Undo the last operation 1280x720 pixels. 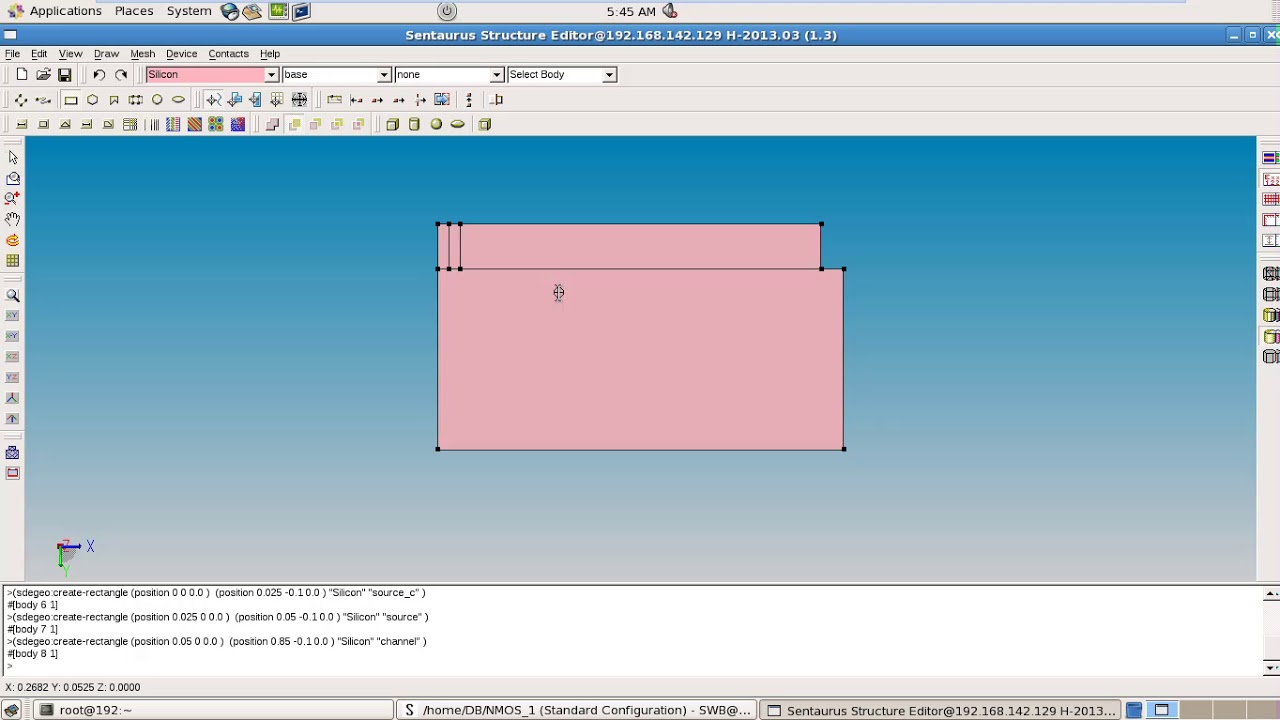99,75
